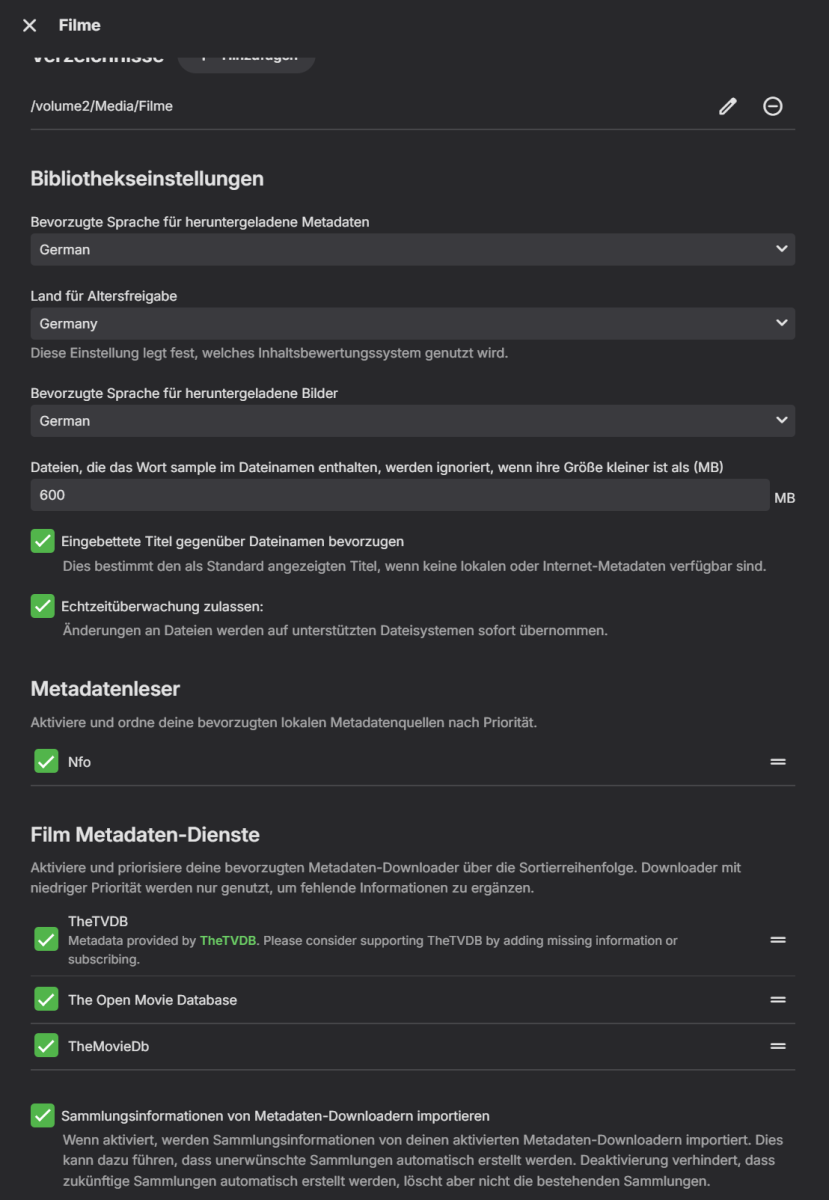829x1200 pixels.
Task: Edit the /volume2/Media/Filme folder path
Action: (728, 106)
